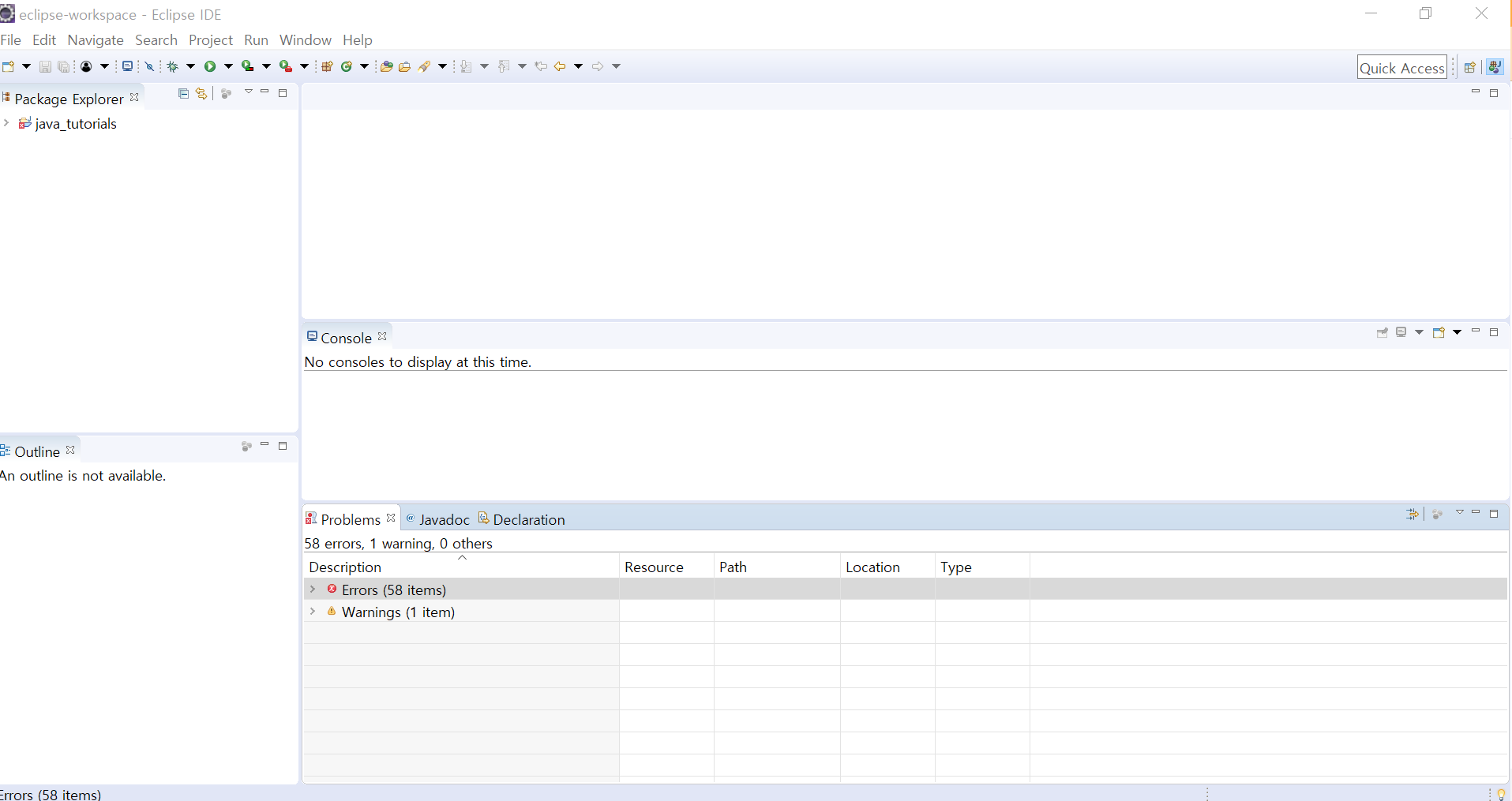Click the green Run button
The image size is (1512, 801).
click(x=210, y=66)
